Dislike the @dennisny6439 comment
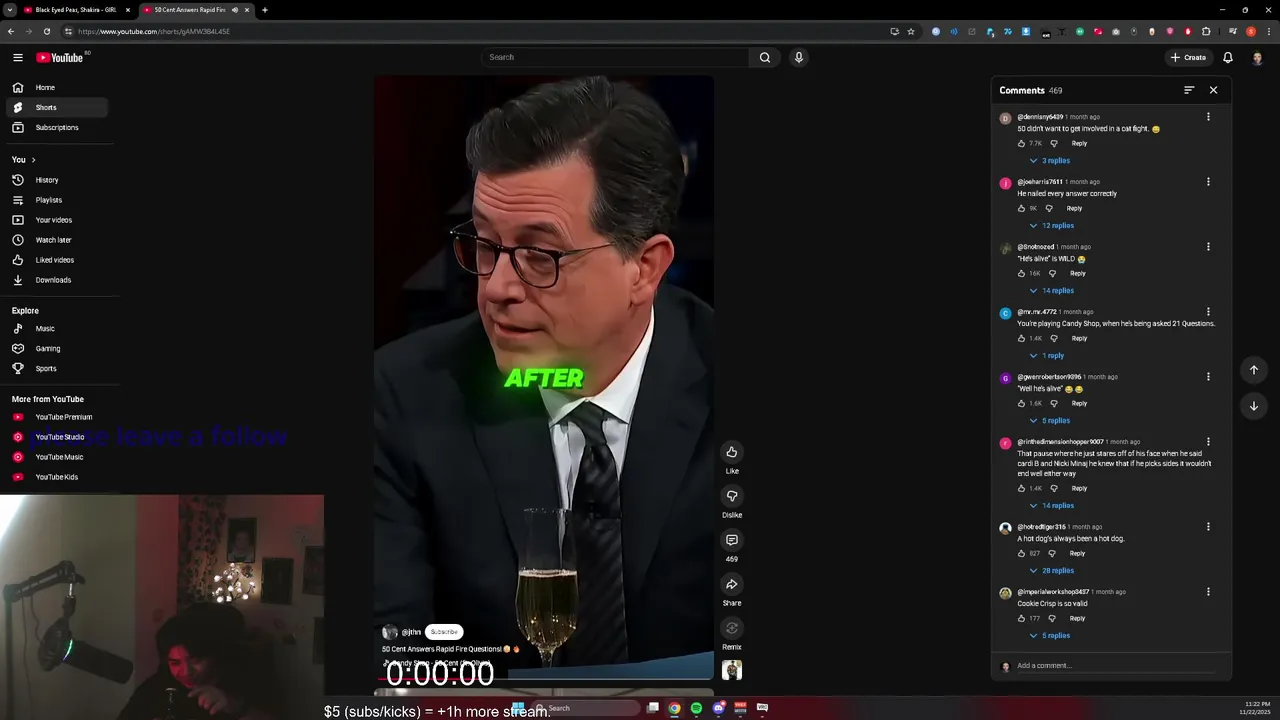Viewport: 1280px width, 720px height. point(1053,143)
